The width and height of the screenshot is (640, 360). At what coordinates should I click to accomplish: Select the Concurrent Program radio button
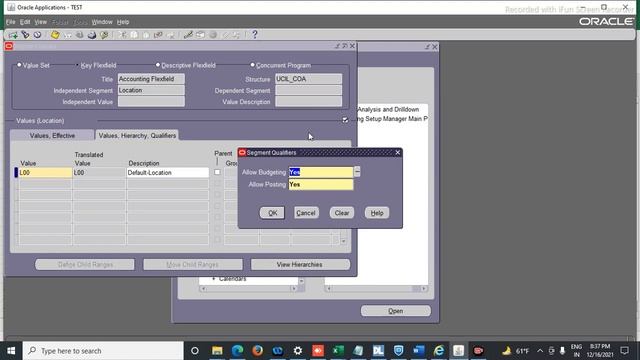252,65
